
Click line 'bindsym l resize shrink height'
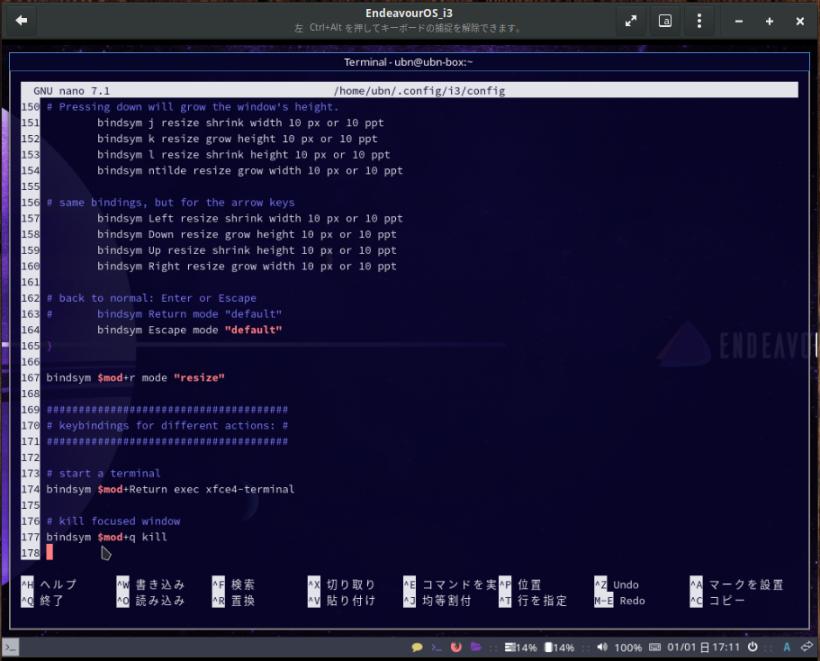(x=243, y=154)
